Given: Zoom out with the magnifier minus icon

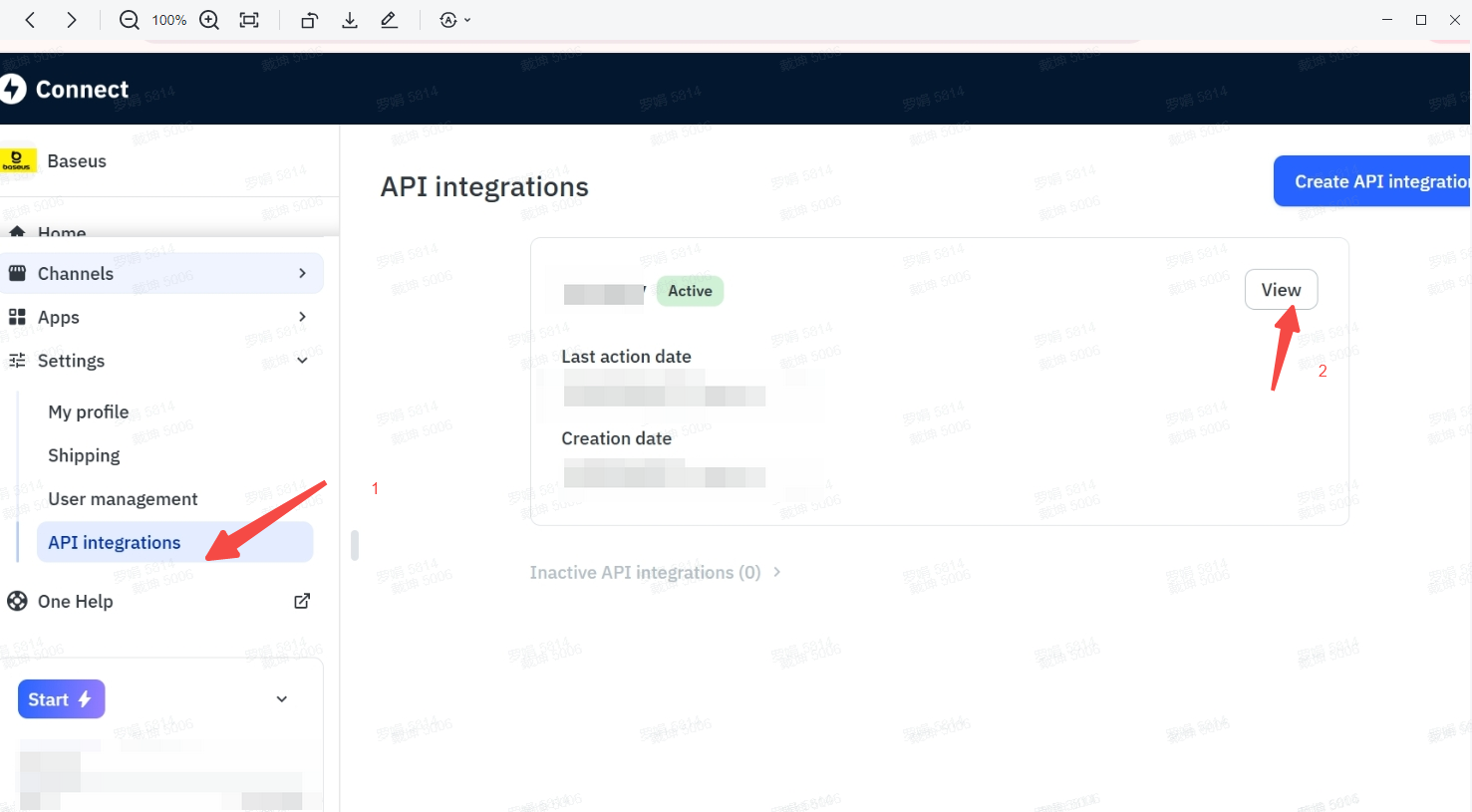Looking at the screenshot, I should (129, 20).
